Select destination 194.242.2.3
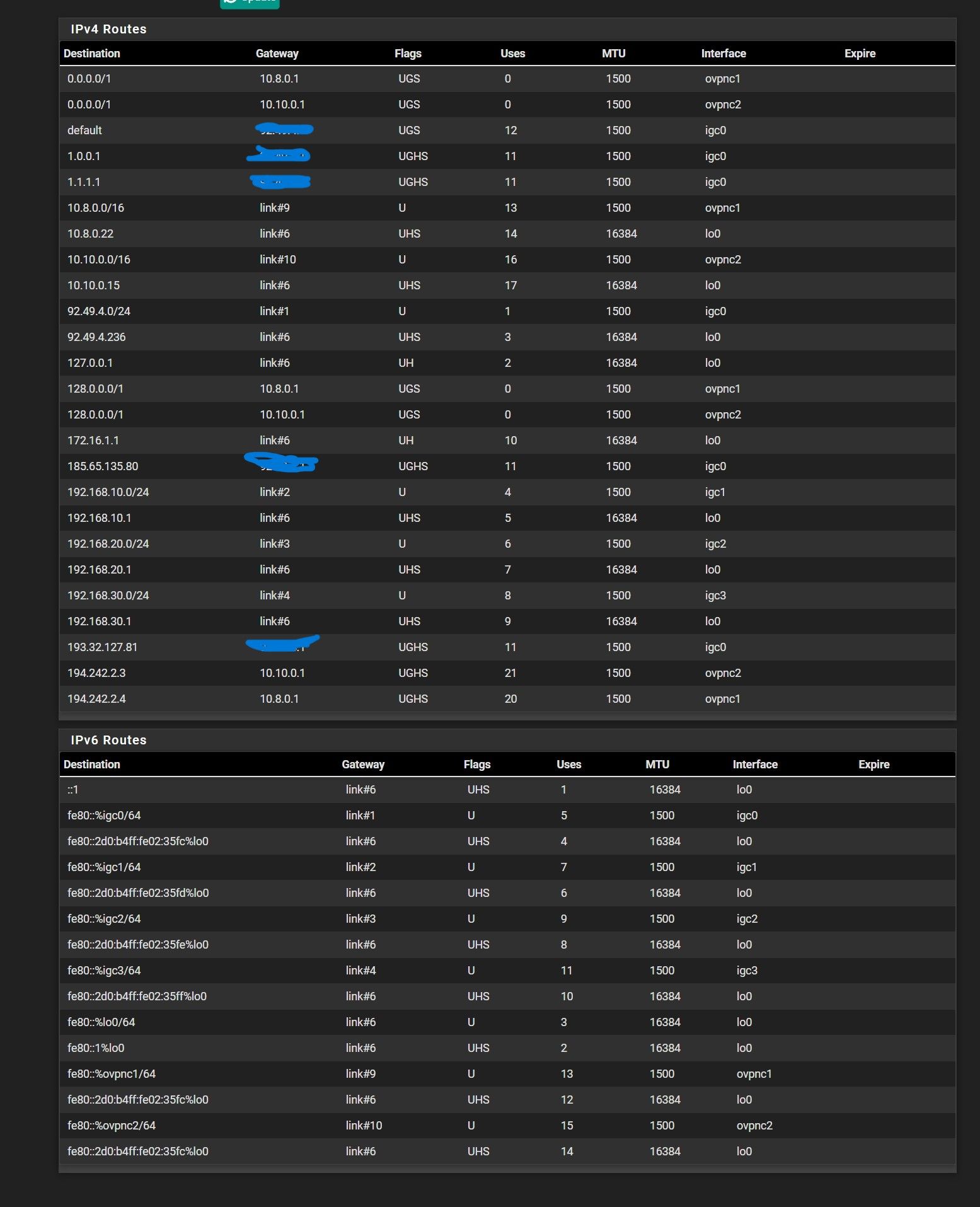 [96, 673]
